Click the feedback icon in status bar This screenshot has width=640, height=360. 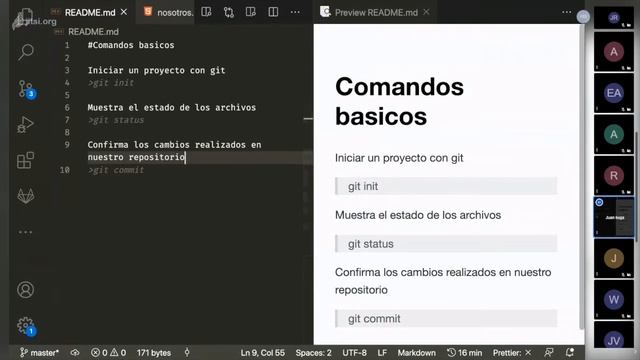click(x=549, y=352)
